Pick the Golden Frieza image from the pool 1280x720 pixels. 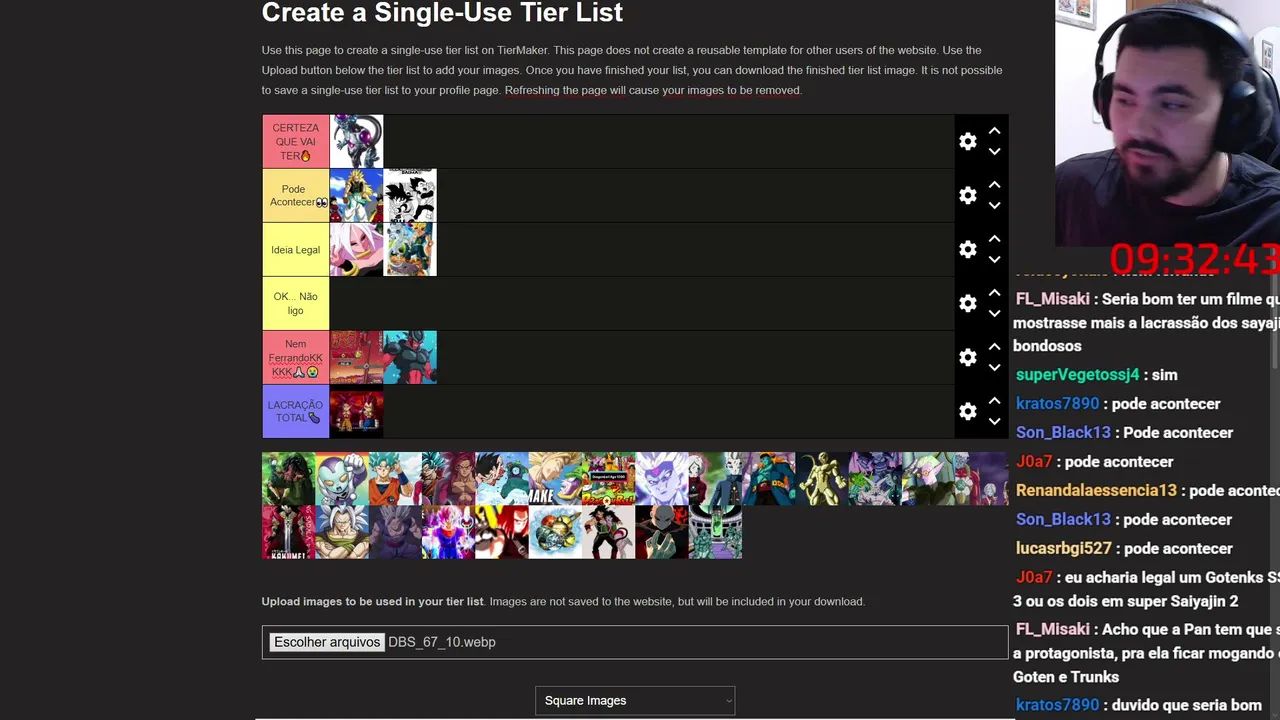822,479
